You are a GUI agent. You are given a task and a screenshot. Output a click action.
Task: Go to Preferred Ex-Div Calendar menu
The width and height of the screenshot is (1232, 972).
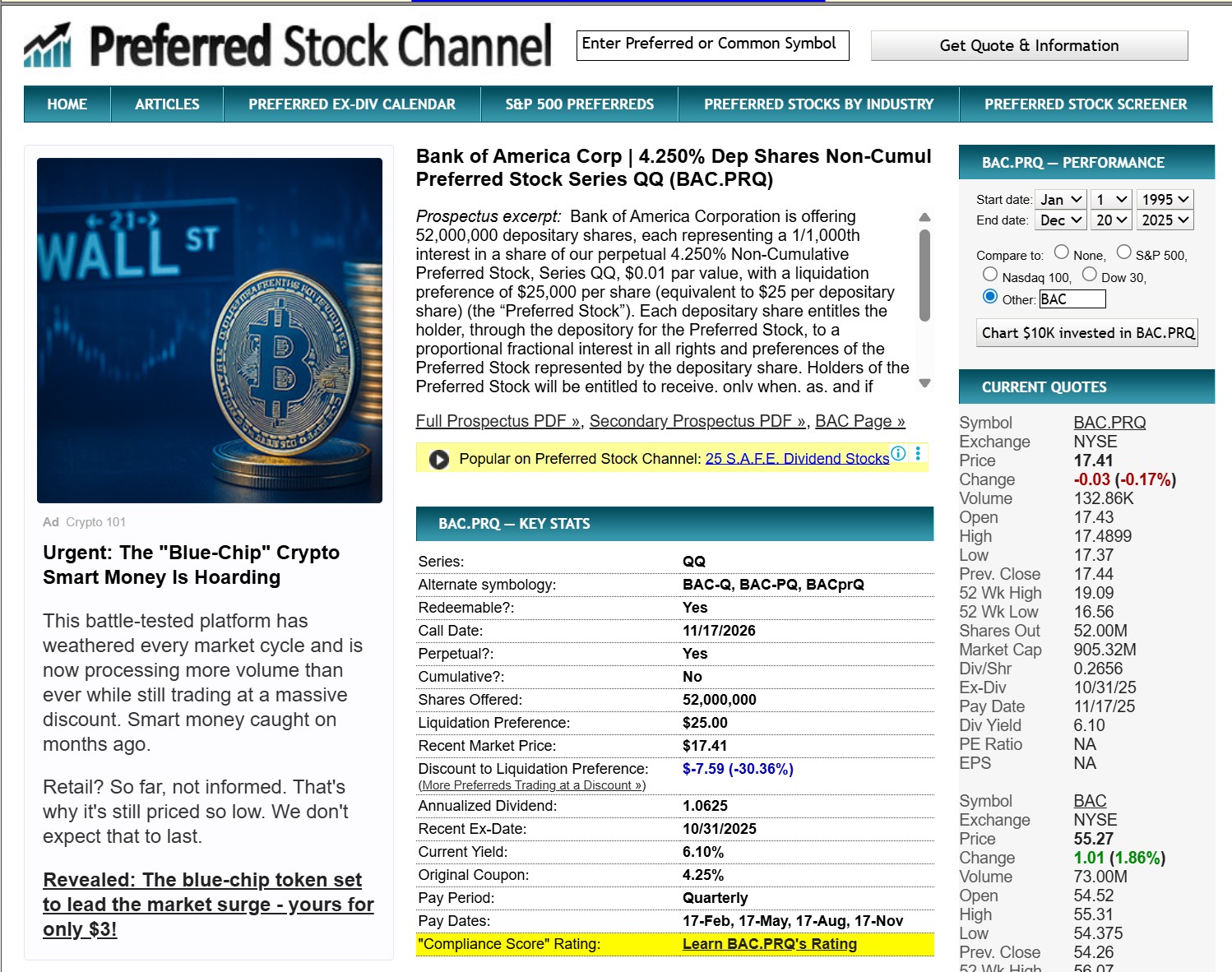pyautogui.click(x=352, y=104)
